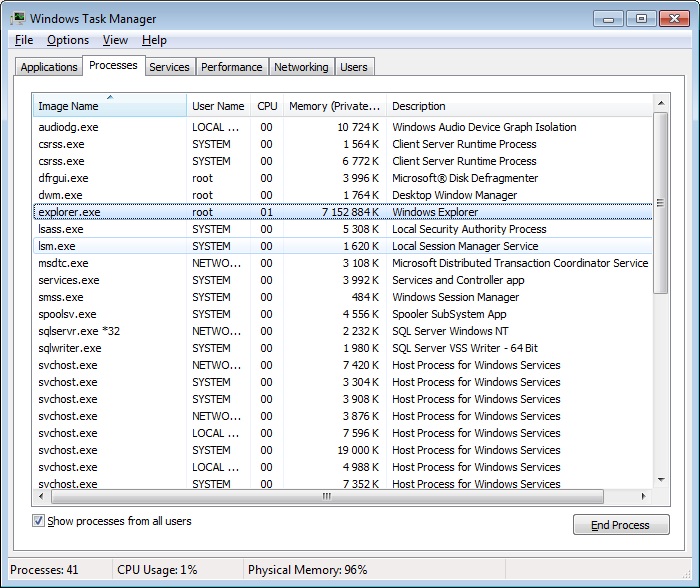Viewport: 700px width, 588px height.
Task: Click Desktop Window Manager description
Action: tap(454, 195)
